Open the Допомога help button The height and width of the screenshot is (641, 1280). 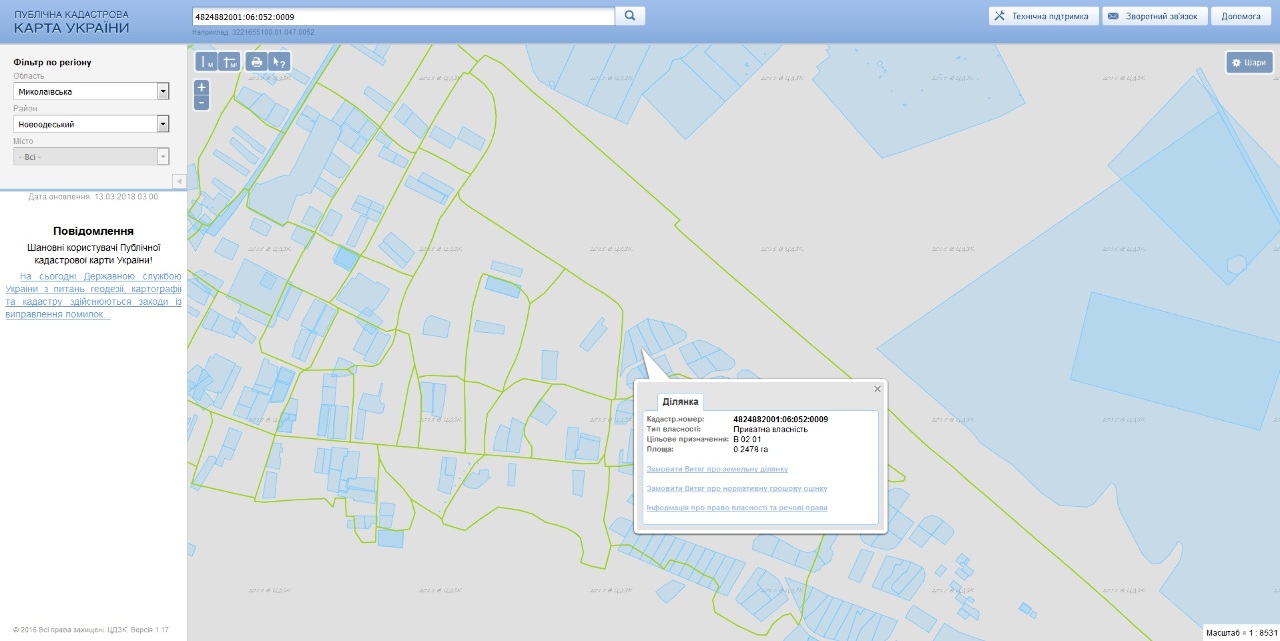coord(1241,16)
